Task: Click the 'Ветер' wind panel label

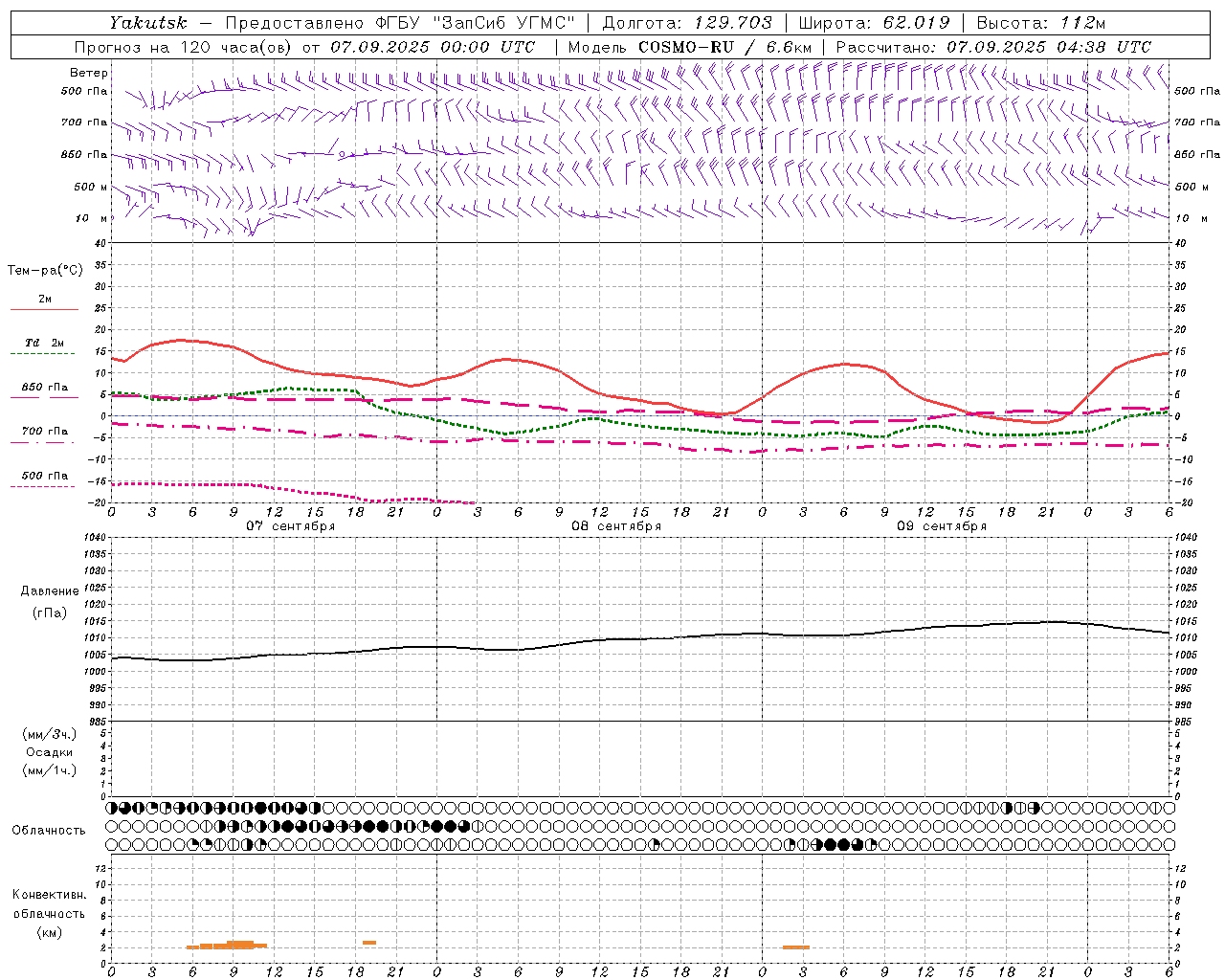Action: 88,73
